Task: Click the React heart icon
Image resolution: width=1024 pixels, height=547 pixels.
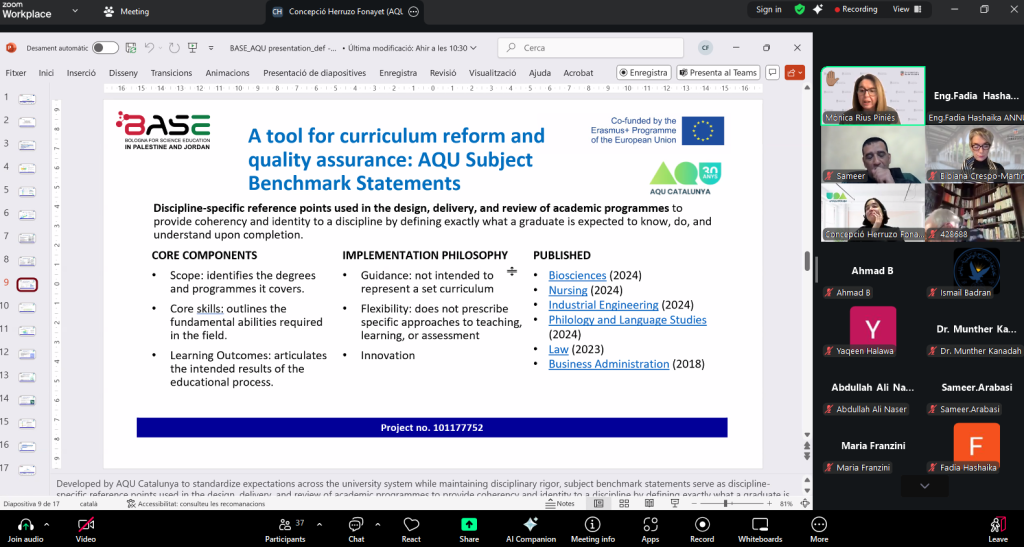Action: [x=411, y=524]
